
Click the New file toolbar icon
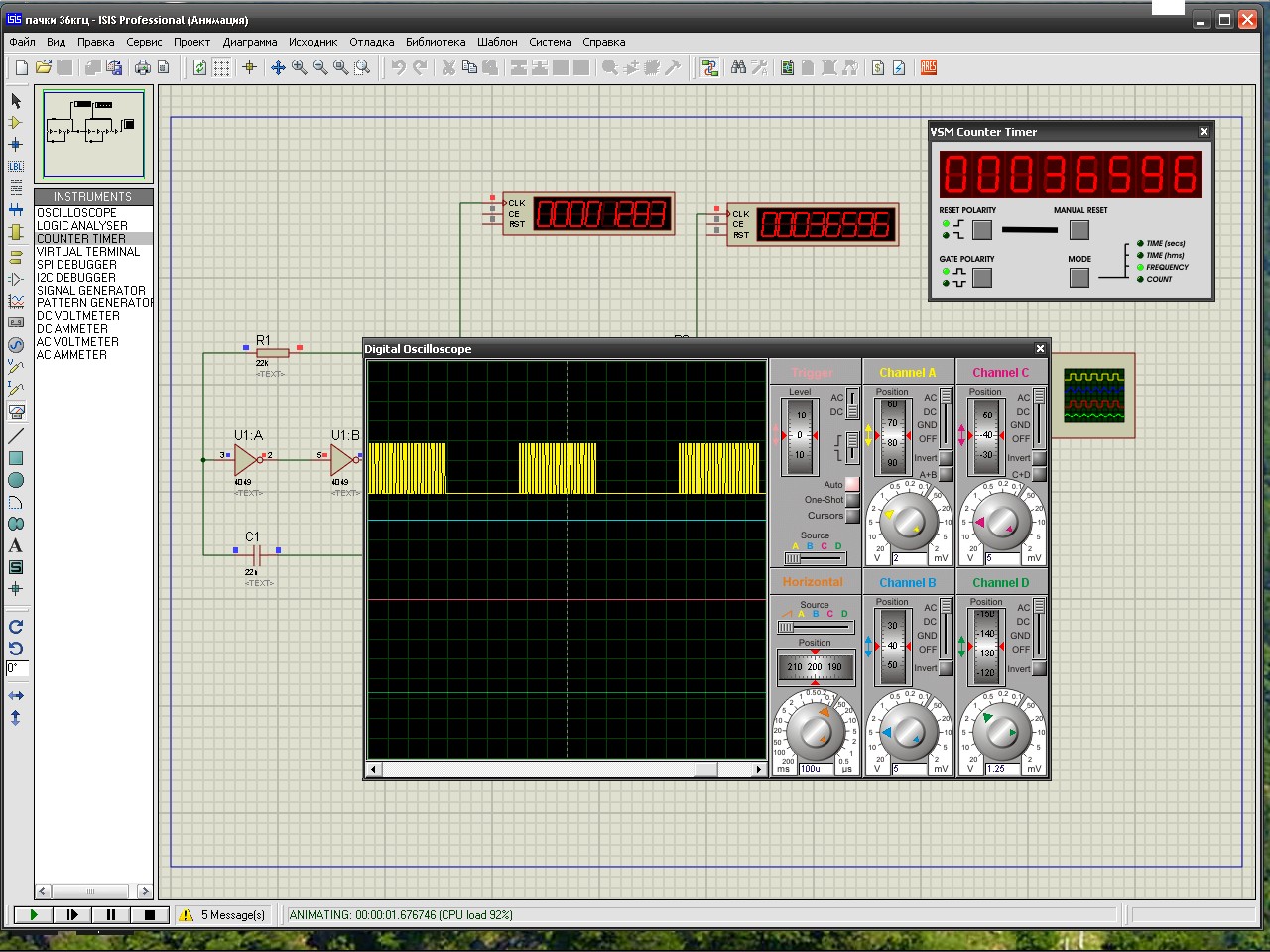click(x=21, y=67)
